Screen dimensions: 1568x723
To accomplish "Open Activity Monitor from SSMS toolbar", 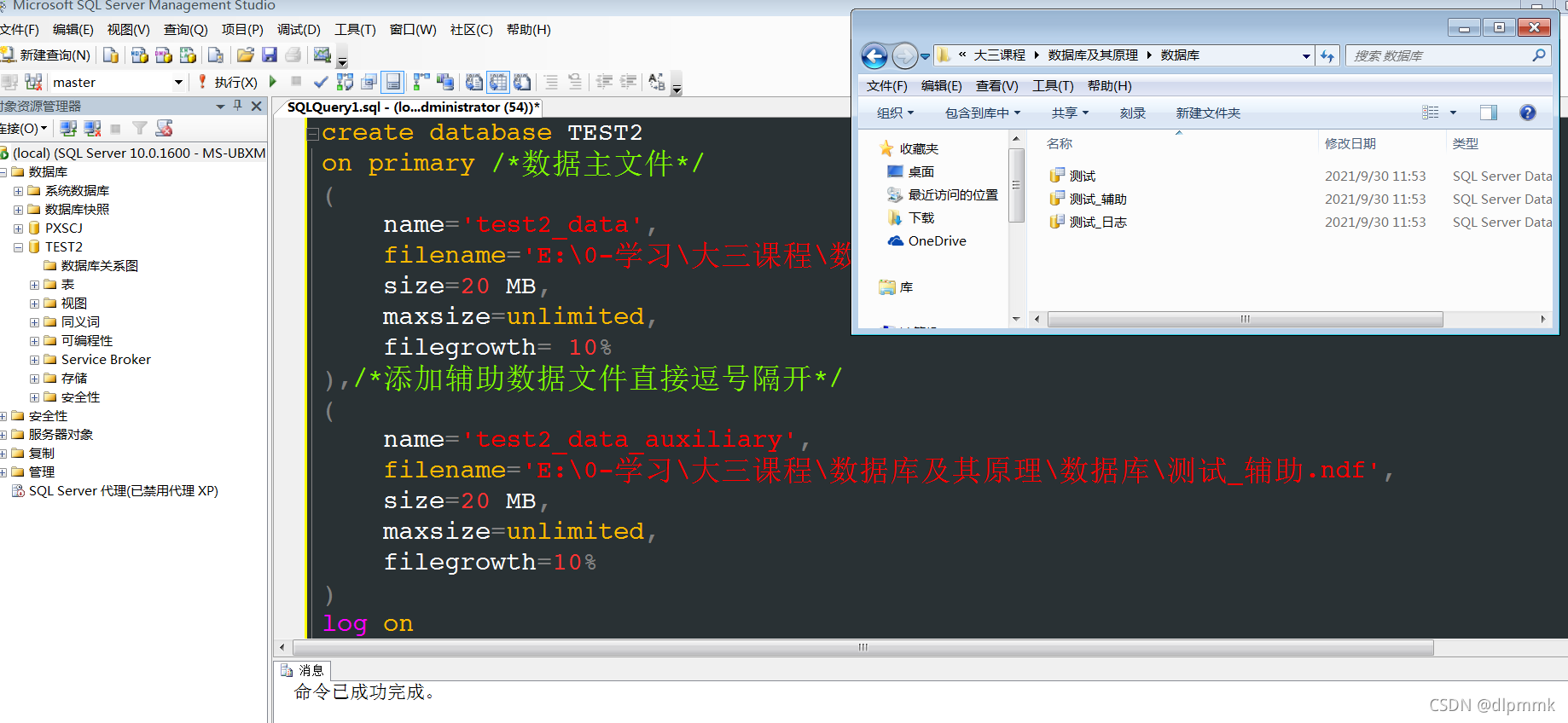I will pos(322,55).
